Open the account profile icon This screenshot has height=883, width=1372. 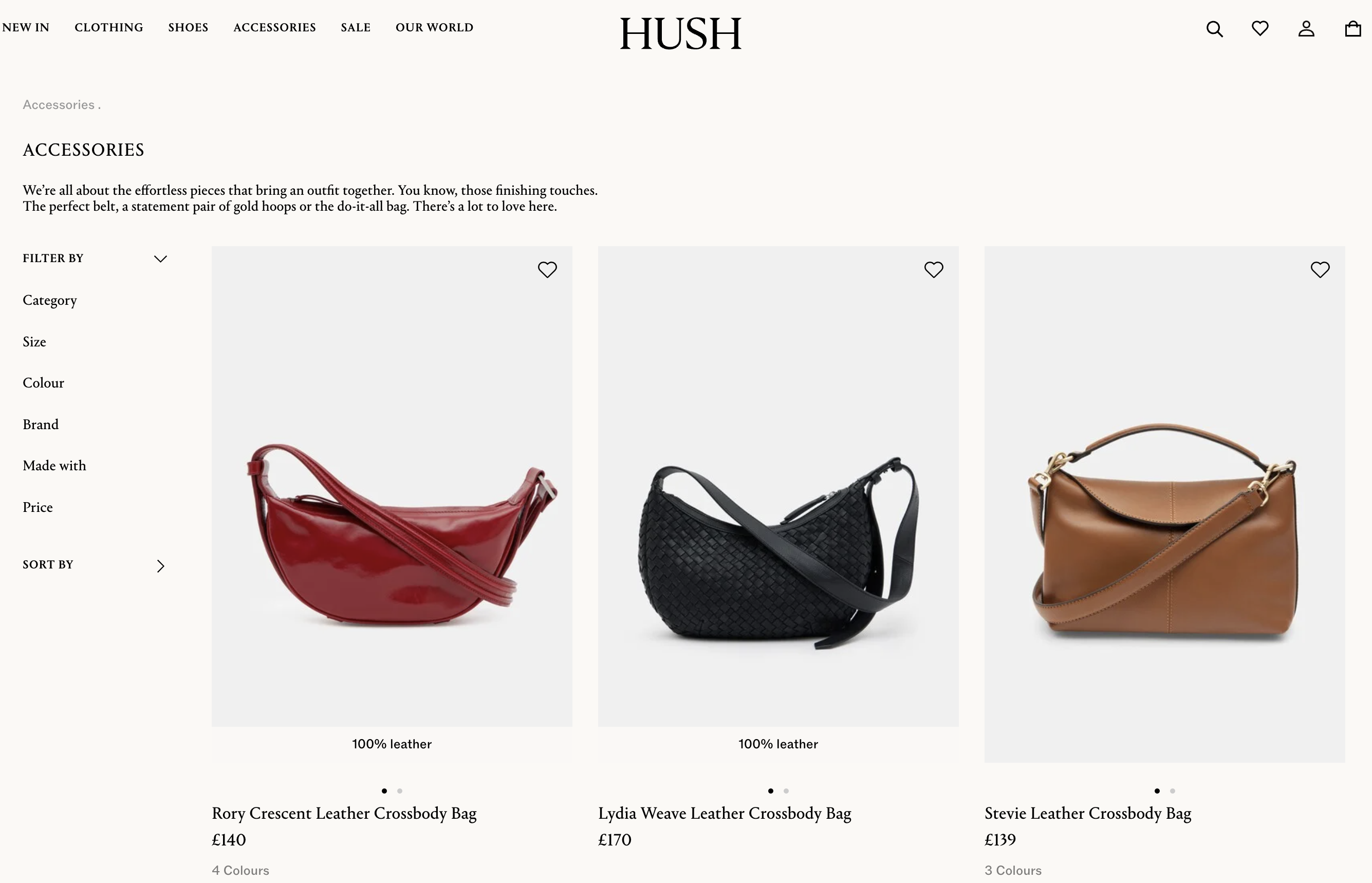click(x=1306, y=29)
